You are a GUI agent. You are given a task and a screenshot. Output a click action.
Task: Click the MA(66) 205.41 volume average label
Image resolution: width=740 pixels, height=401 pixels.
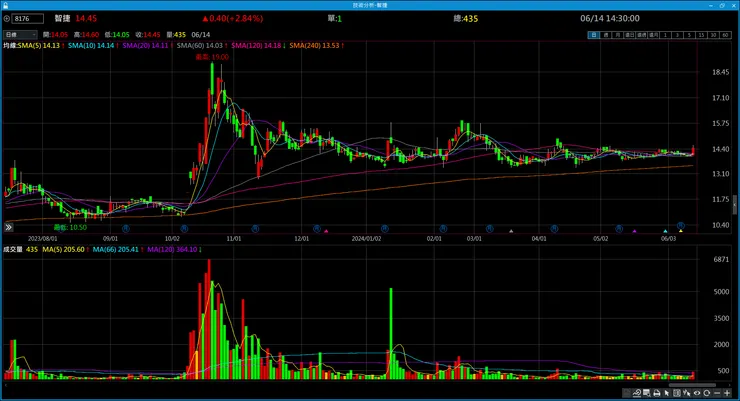click(x=118, y=249)
